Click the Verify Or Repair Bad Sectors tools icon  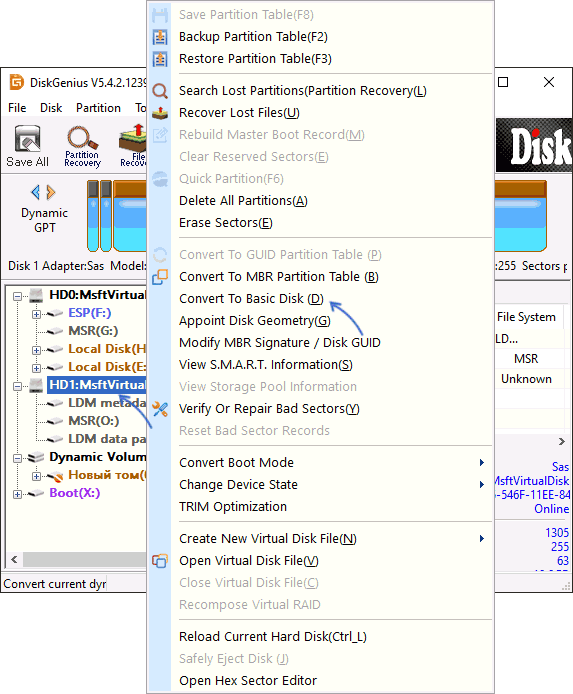160,409
